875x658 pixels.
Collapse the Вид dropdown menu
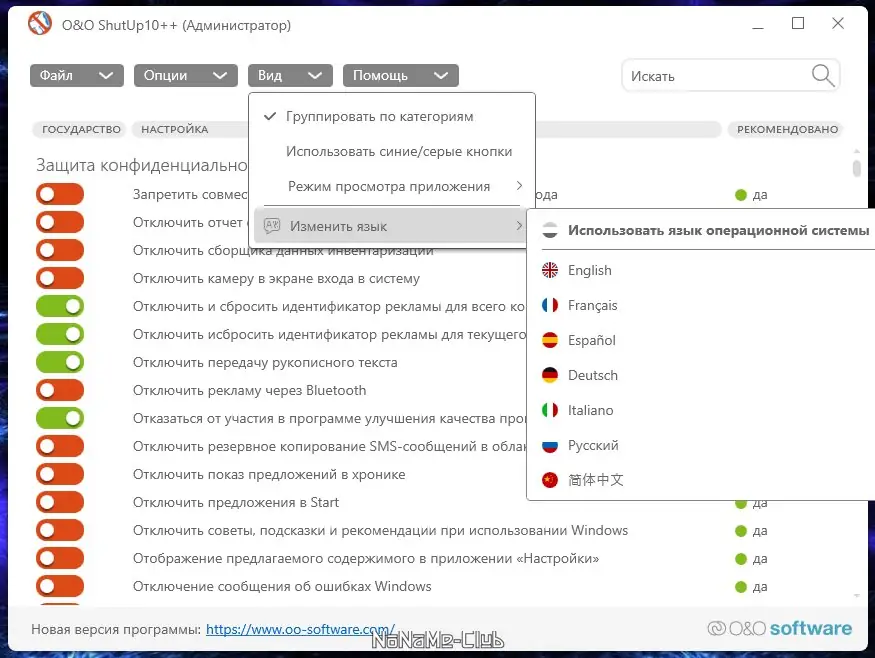pos(290,75)
